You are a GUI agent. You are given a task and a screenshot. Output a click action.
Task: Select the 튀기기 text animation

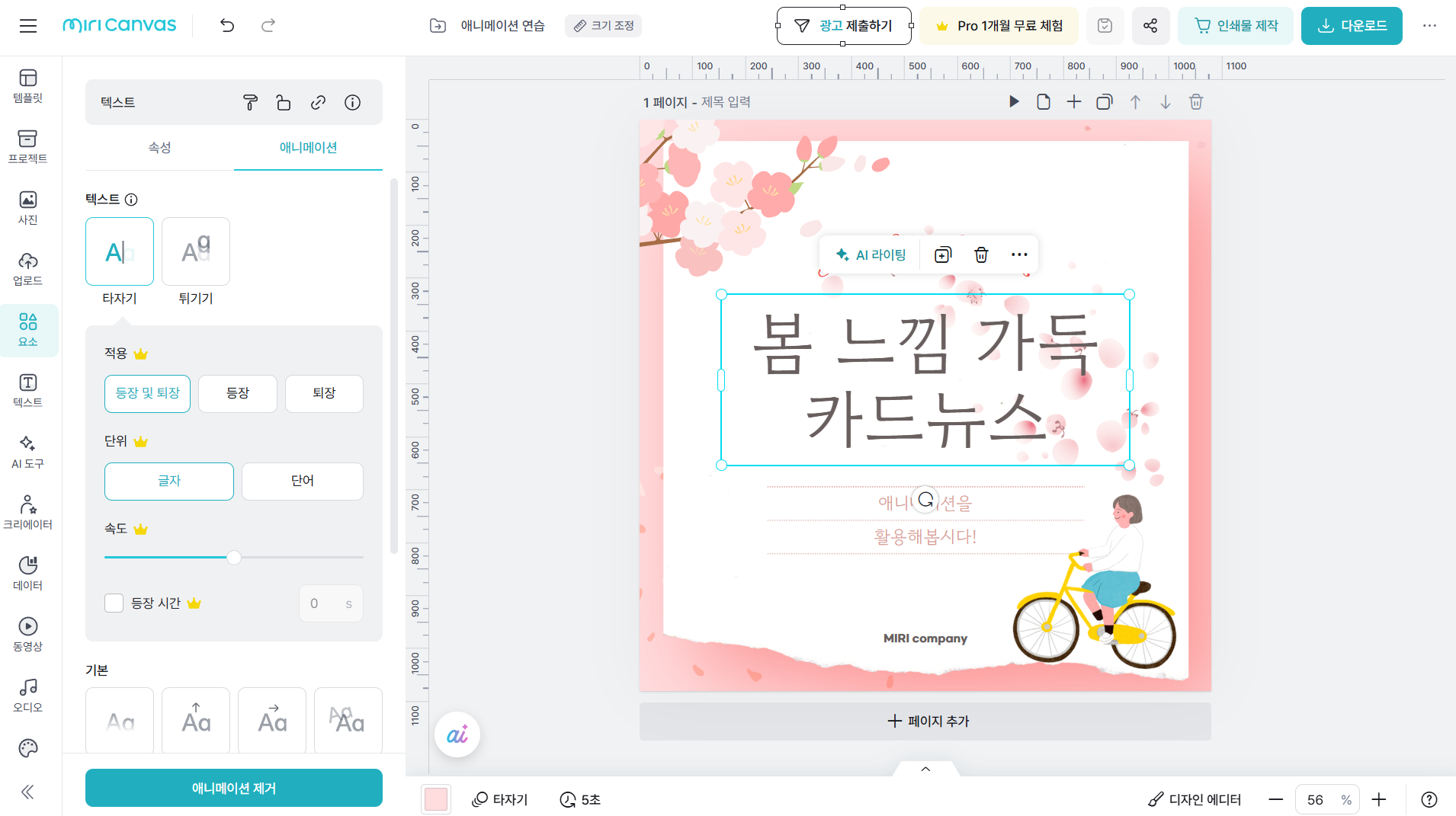point(196,251)
